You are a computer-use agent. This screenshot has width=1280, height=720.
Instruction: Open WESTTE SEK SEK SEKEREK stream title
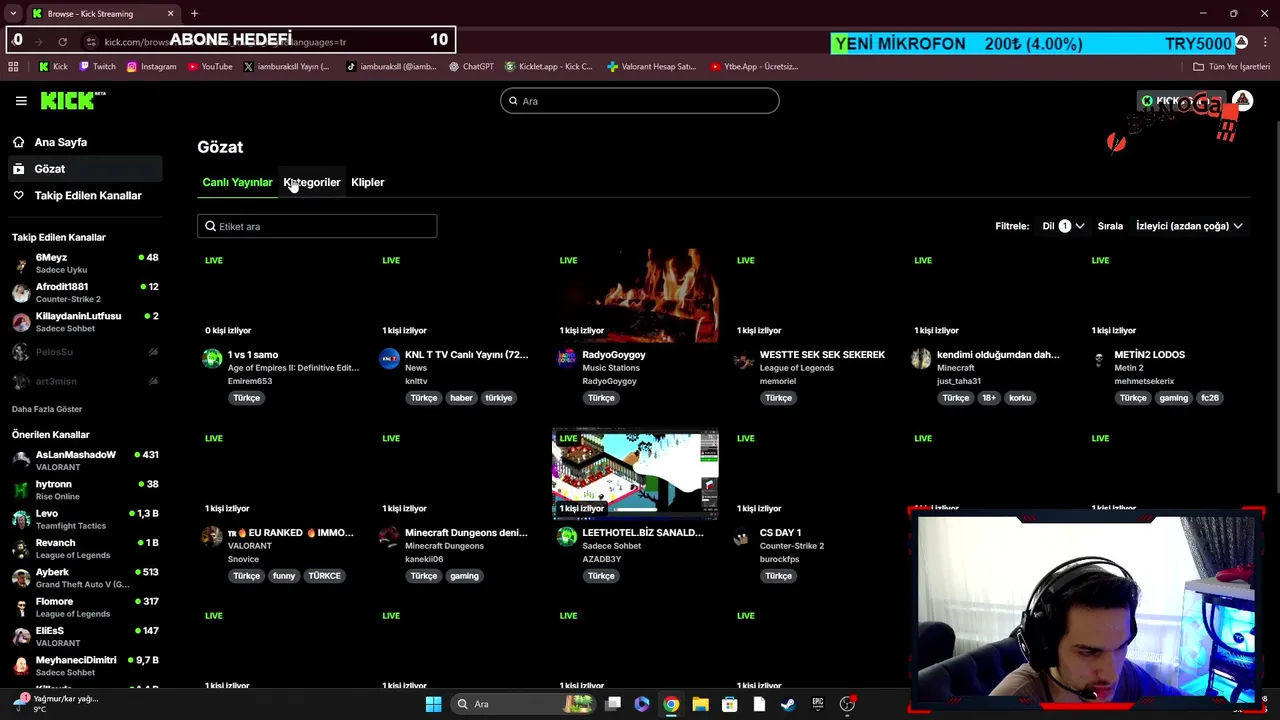point(822,355)
